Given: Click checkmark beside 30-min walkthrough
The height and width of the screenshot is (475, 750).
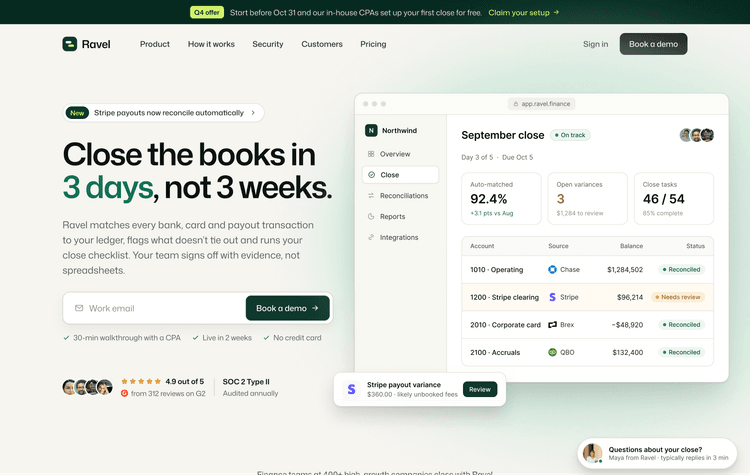Looking at the screenshot, I should [66, 338].
